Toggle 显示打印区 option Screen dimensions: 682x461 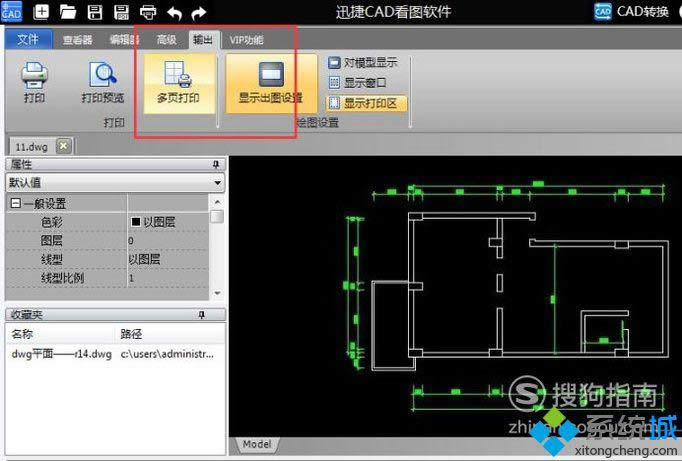(x=366, y=103)
